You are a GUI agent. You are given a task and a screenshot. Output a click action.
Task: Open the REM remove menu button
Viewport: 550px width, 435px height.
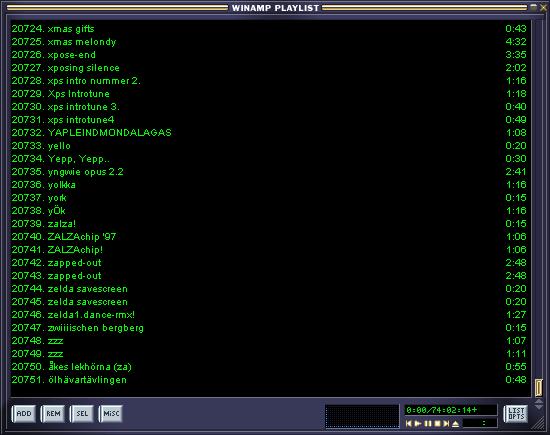53,414
